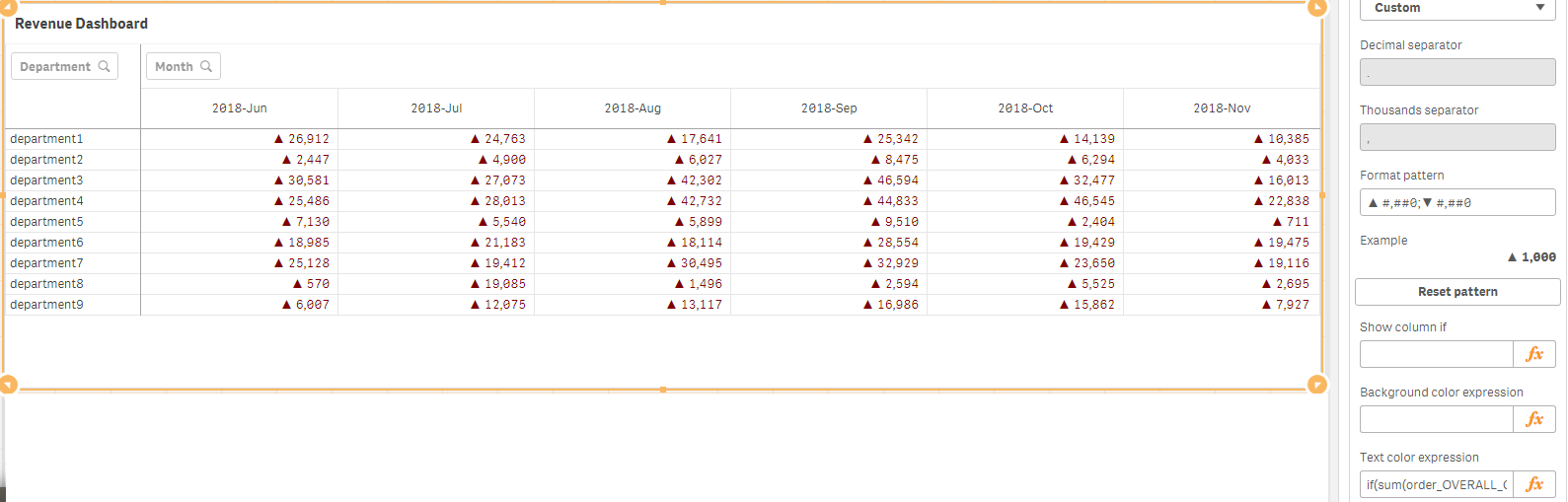Screen dimensions: 1568x502
Task: Select the 2018-Aug column header
Action: pyautogui.click(x=633, y=108)
